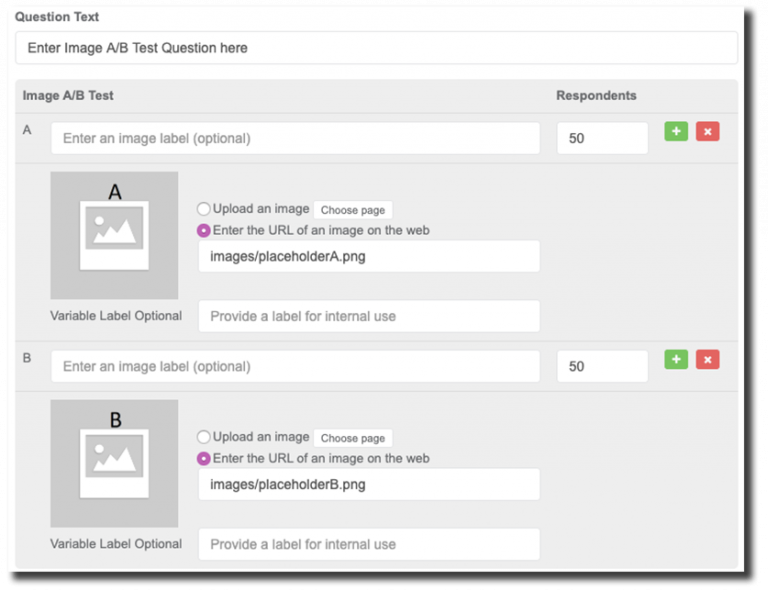Viewport: 768px width, 591px height.
Task: Click the placeholder A image thumbnail
Action: 114,235
